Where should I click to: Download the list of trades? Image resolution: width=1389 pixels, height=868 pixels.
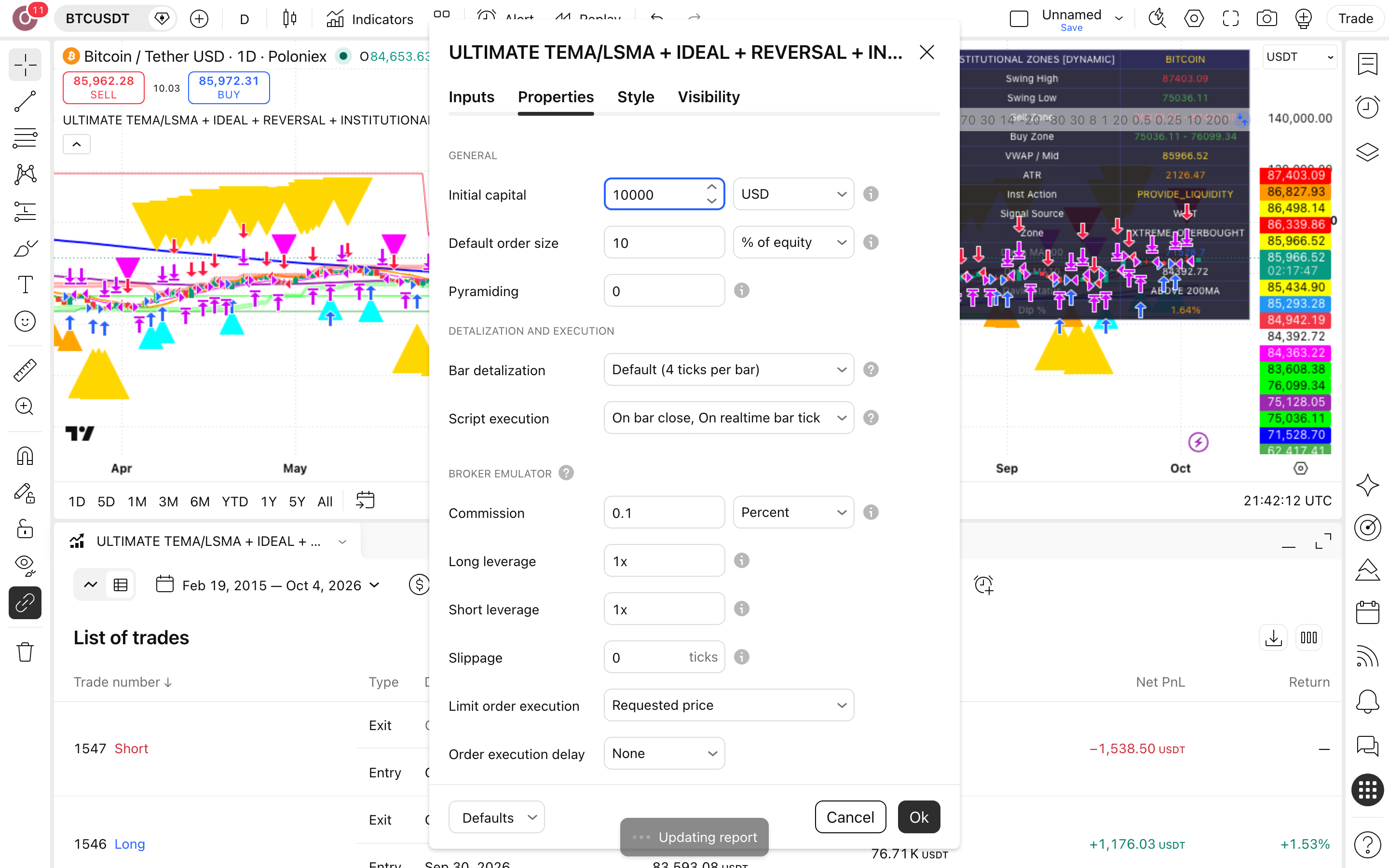(1274, 638)
